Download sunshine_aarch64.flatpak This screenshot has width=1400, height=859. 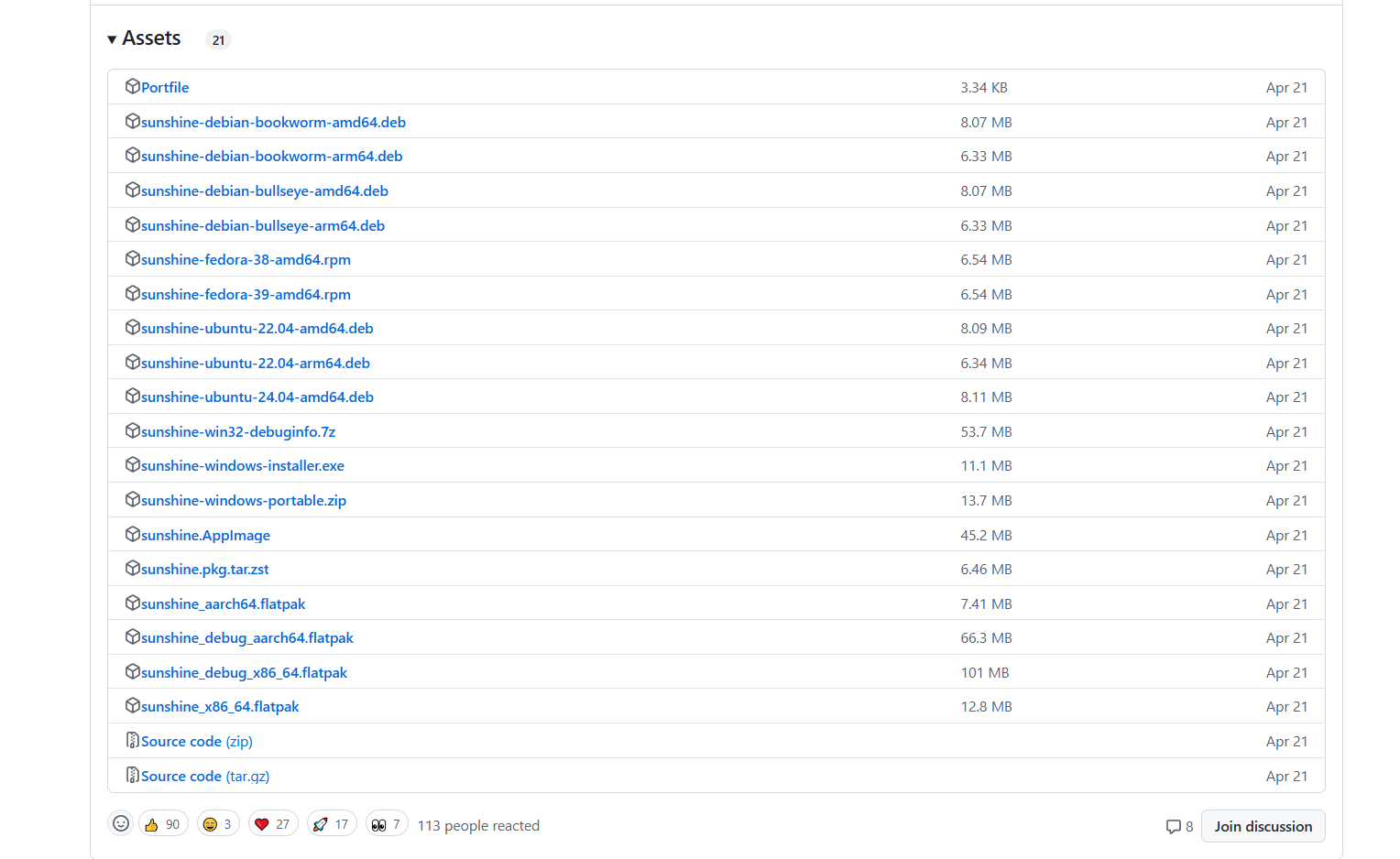(x=223, y=603)
